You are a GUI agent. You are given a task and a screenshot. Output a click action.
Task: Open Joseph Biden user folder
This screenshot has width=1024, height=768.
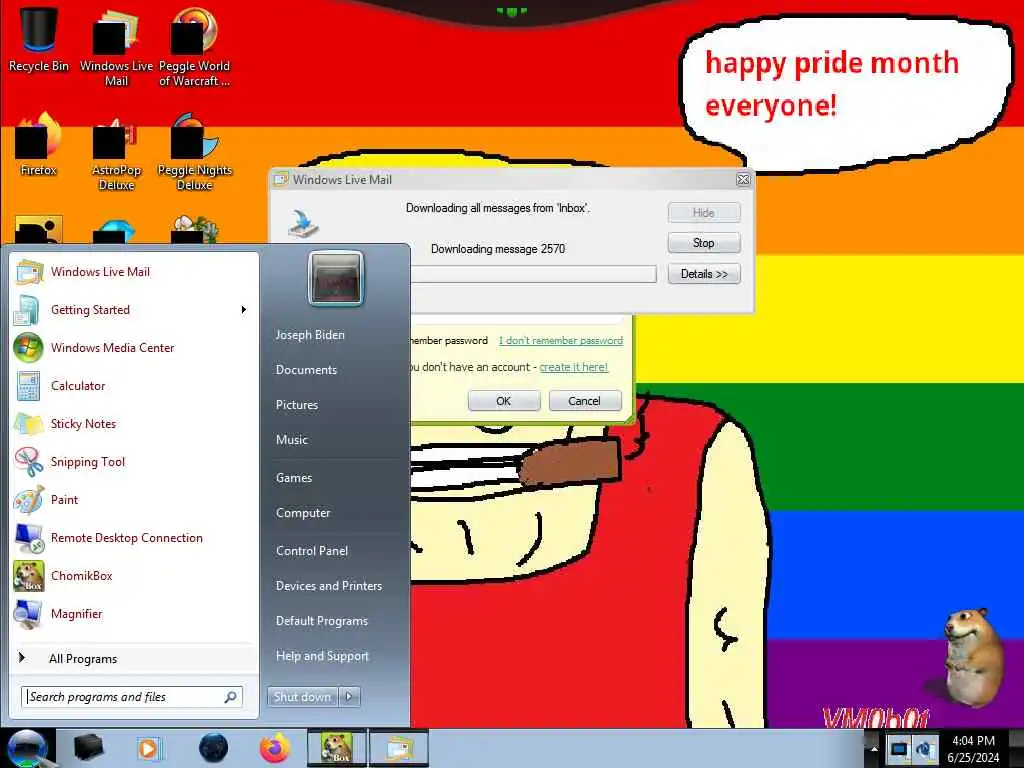coord(310,334)
